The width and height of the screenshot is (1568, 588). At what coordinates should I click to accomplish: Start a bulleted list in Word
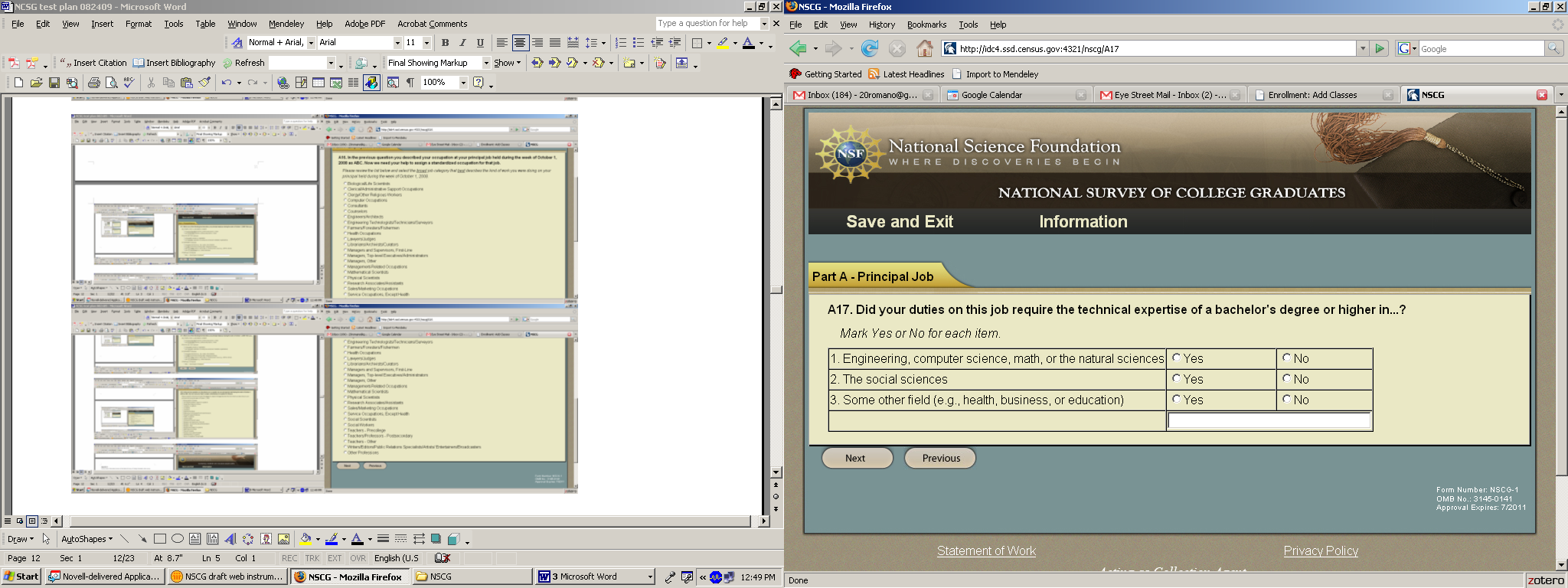[x=639, y=43]
